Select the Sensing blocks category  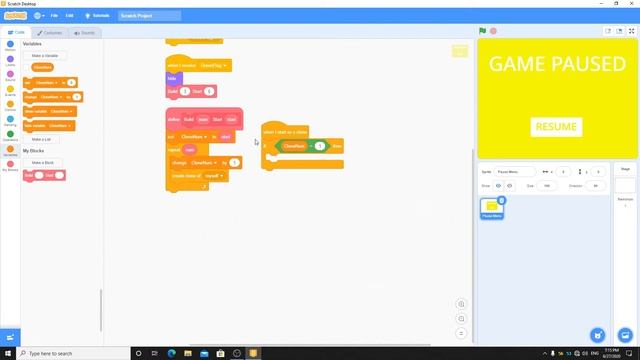tap(10, 121)
